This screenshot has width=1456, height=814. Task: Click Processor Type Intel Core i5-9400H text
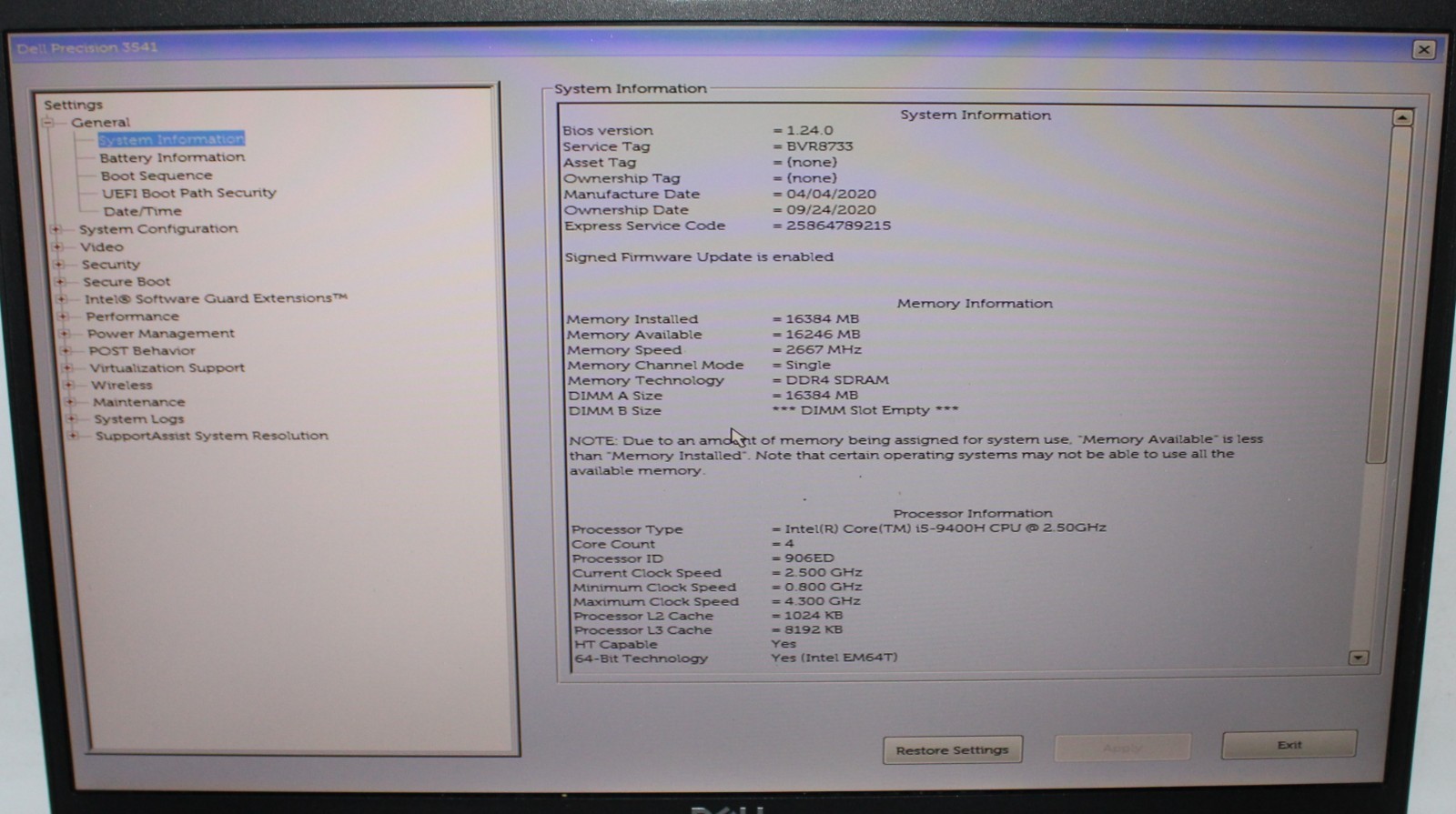click(945, 528)
